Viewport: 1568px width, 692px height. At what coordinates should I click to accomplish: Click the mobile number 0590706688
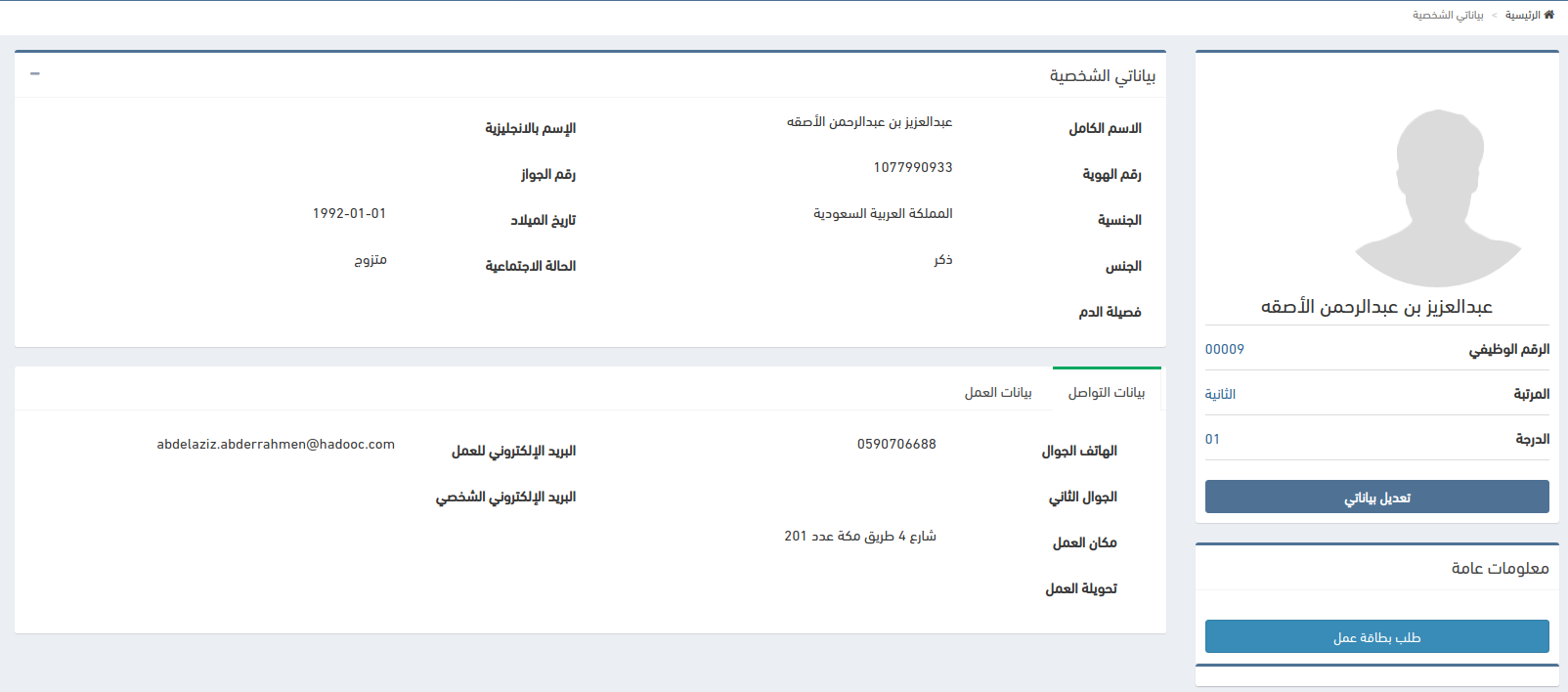point(896,444)
